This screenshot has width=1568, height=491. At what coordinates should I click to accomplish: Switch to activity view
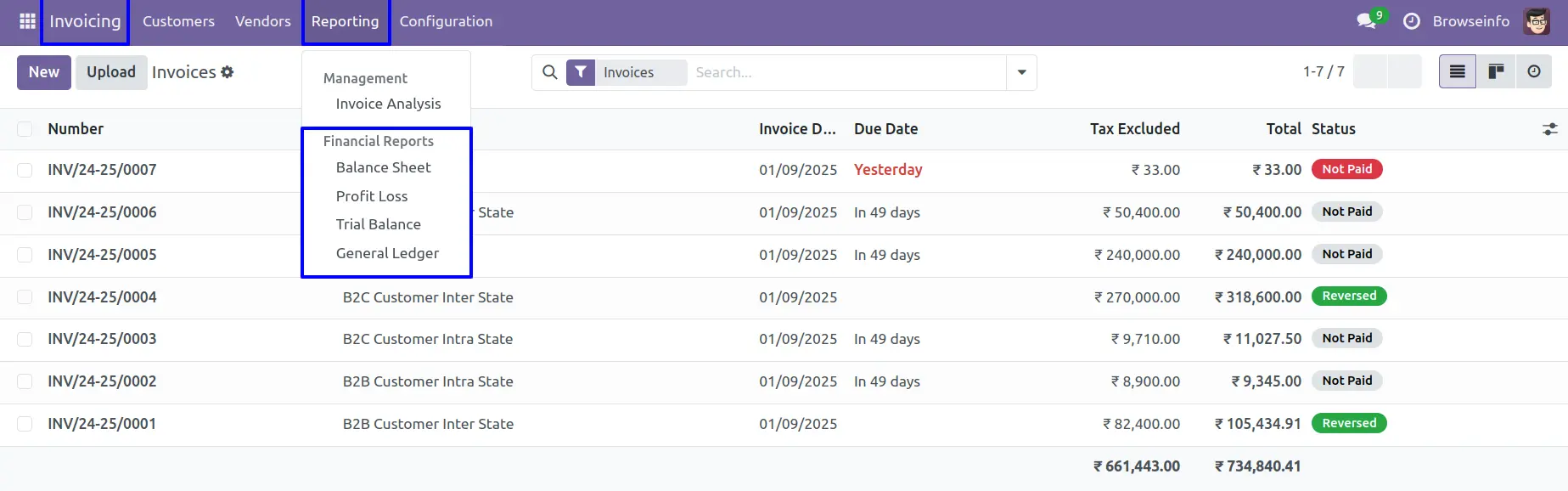1534,72
